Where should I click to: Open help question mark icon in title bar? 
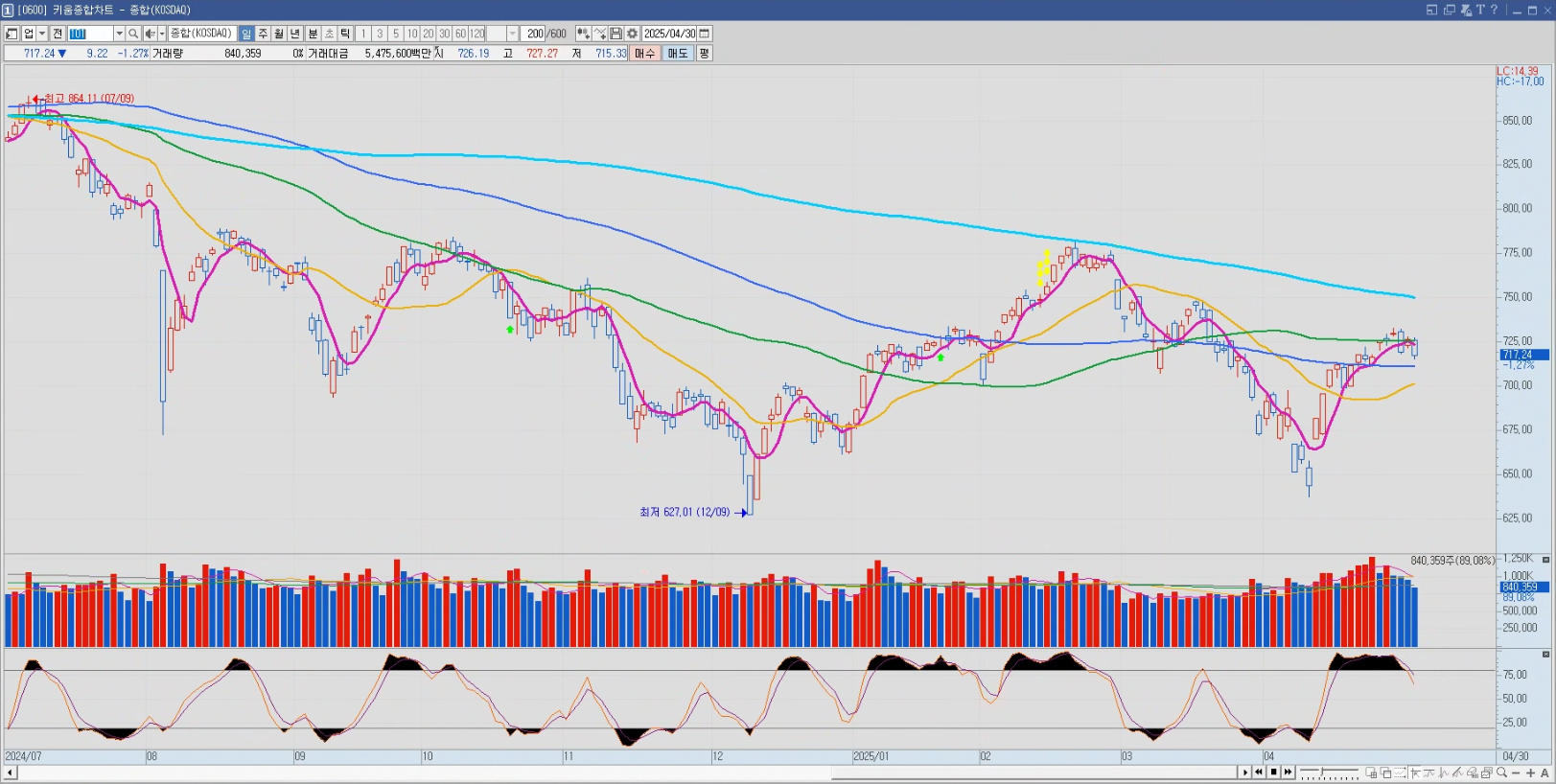point(1494,10)
